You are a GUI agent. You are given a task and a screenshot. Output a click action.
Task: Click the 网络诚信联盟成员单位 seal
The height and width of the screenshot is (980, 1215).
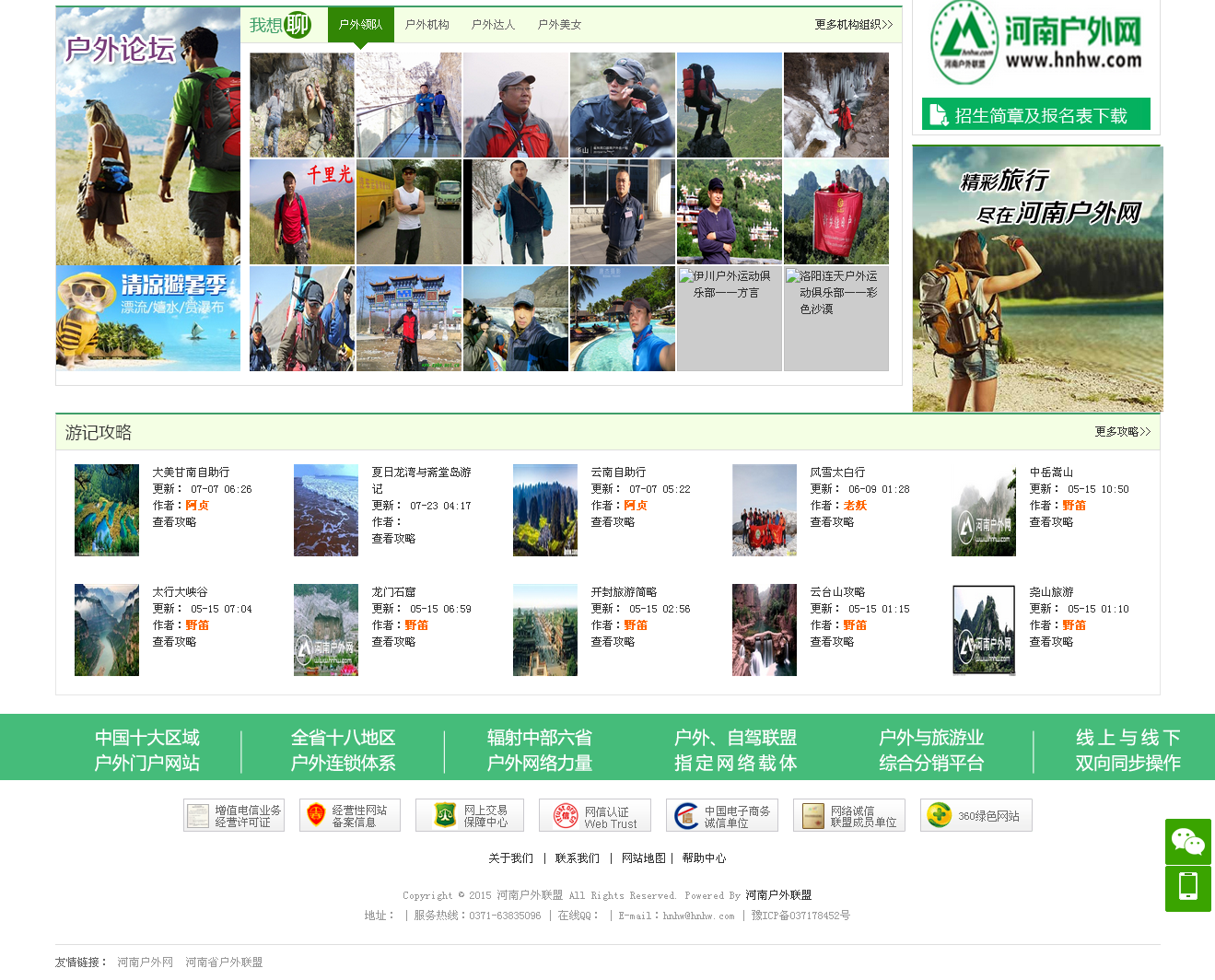848,814
